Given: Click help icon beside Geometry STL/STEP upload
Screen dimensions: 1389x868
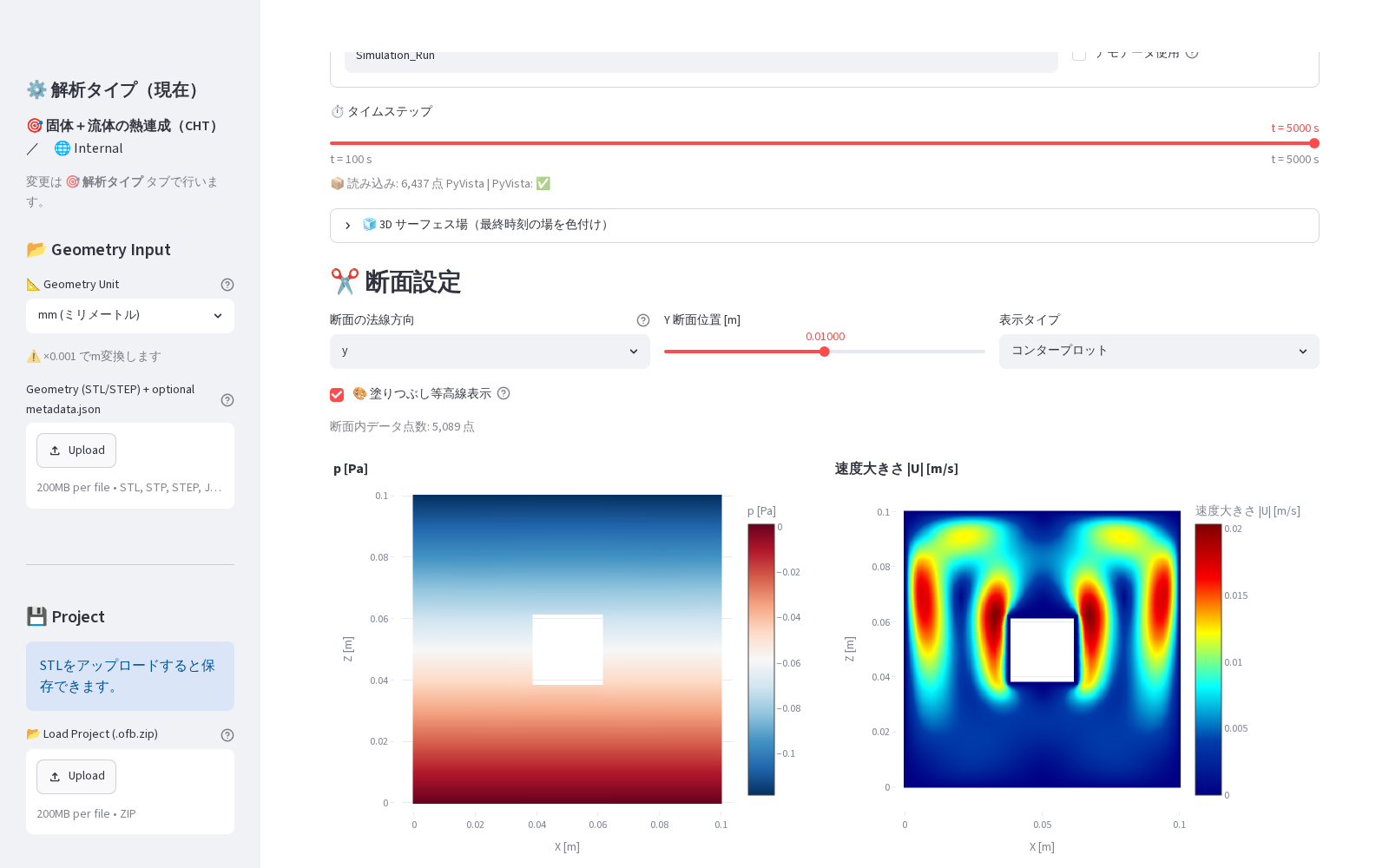Looking at the screenshot, I should click(227, 400).
